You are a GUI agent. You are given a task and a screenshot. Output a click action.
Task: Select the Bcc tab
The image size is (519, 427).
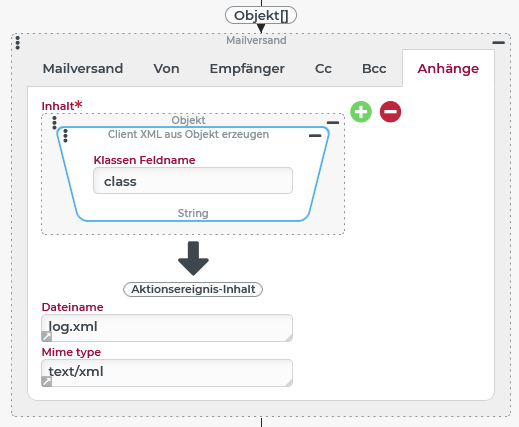[374, 68]
